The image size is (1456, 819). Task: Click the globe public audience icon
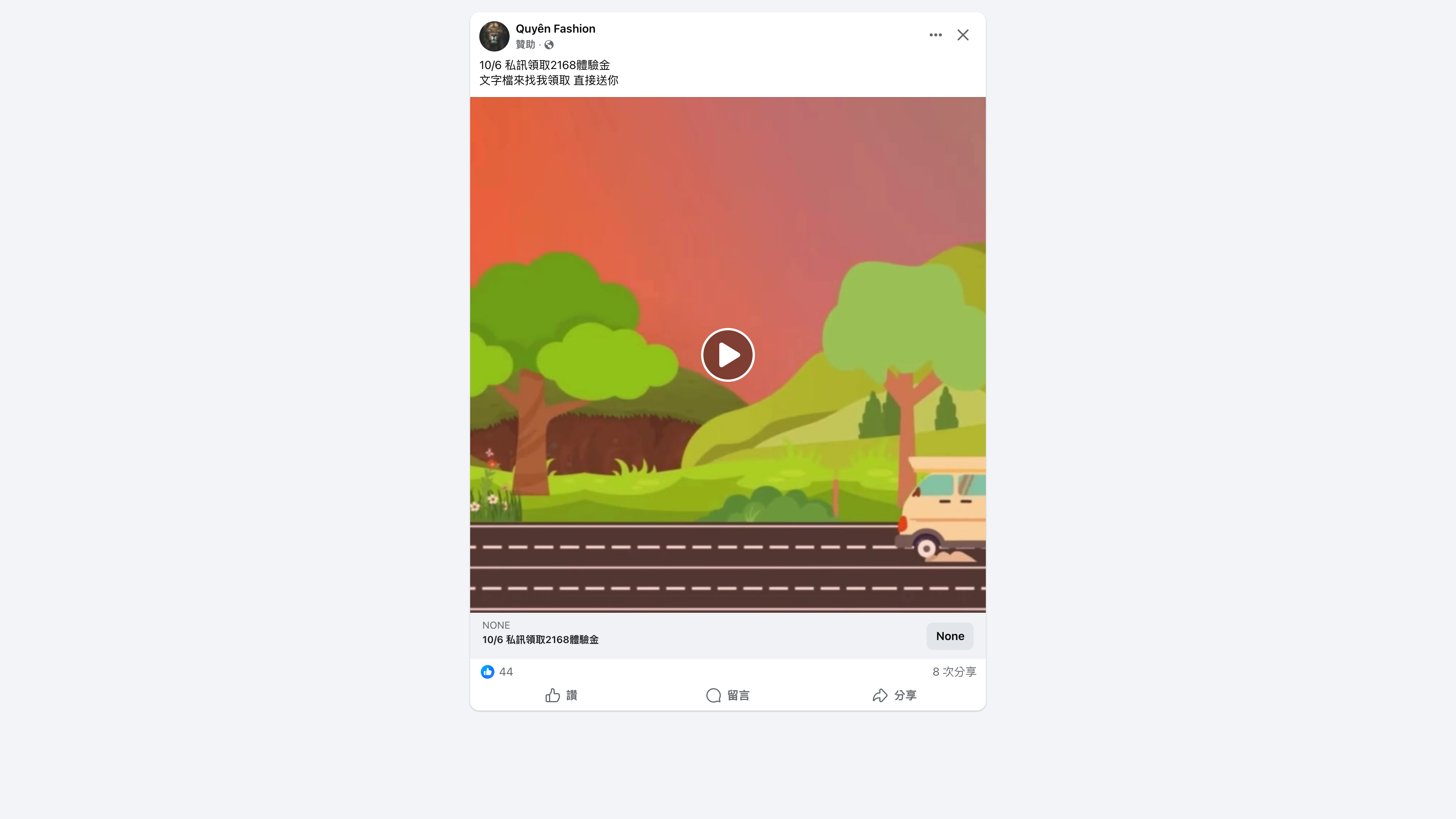(549, 45)
